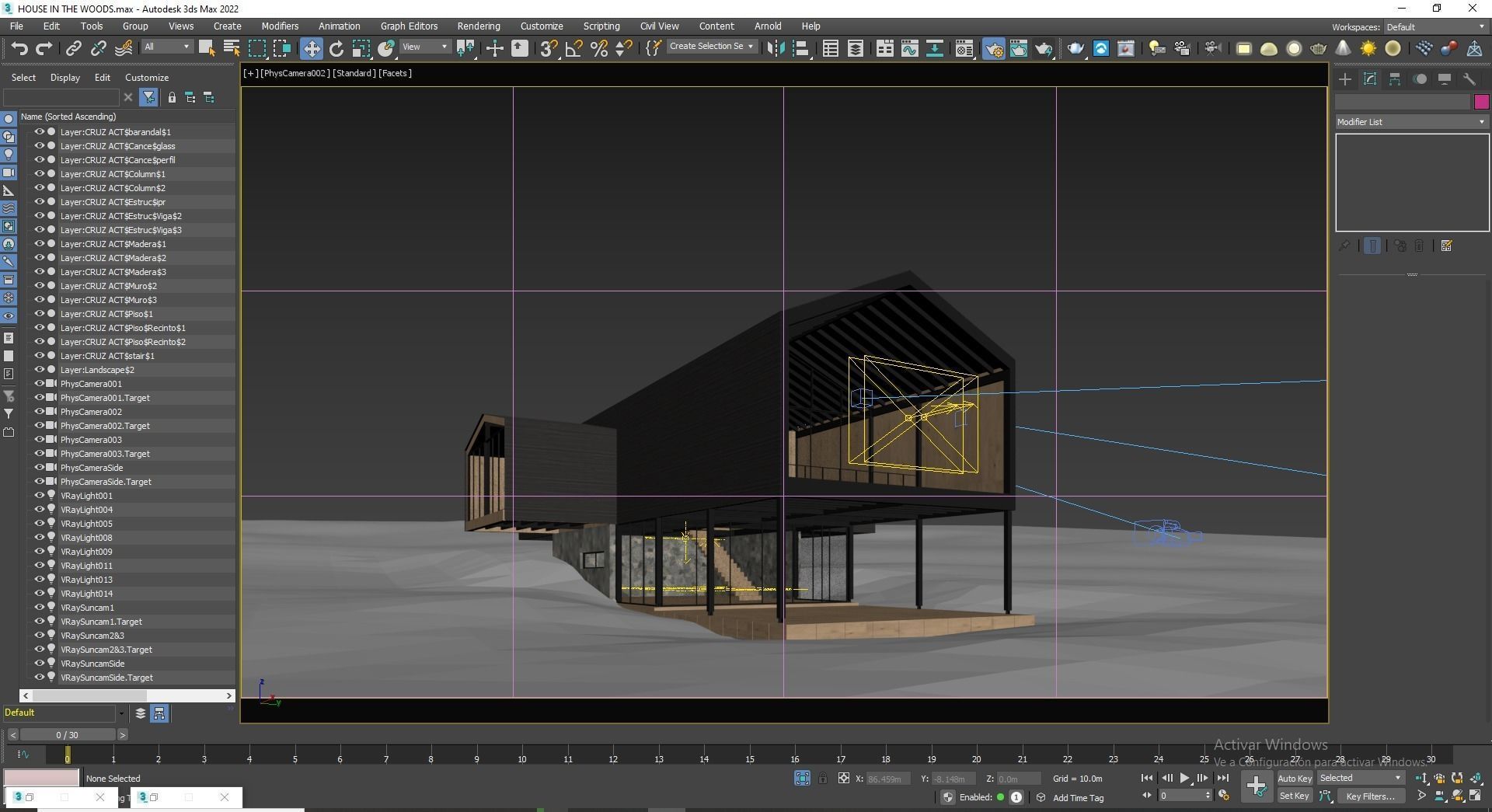Toggle Angle Snap icon
1492x812 pixels.
573,48
